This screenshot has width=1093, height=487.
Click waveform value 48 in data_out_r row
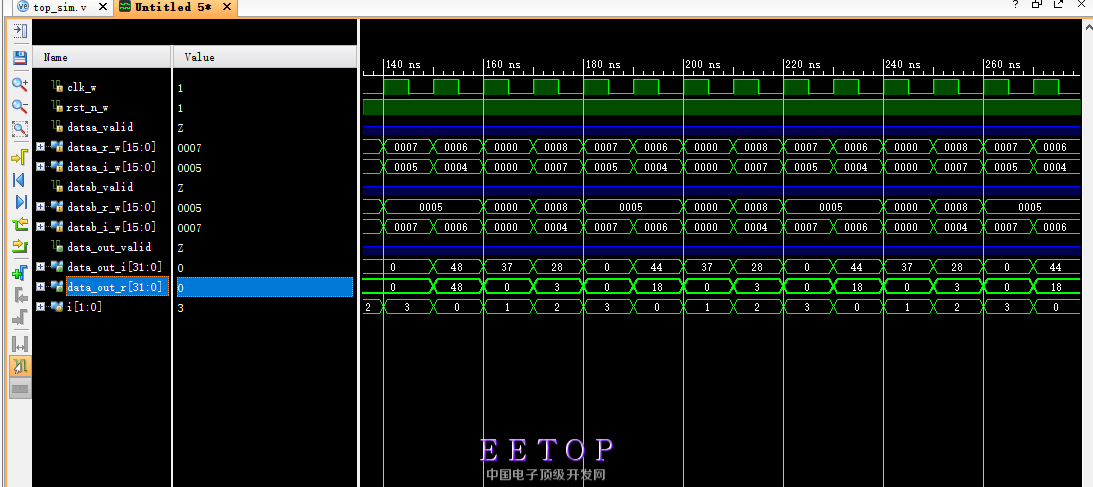[x=457, y=286]
